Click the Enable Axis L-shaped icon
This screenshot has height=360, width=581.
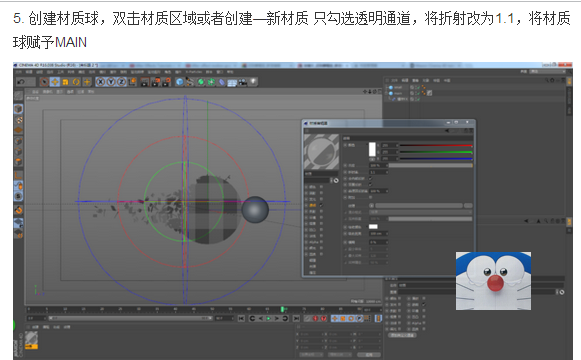(x=18, y=174)
